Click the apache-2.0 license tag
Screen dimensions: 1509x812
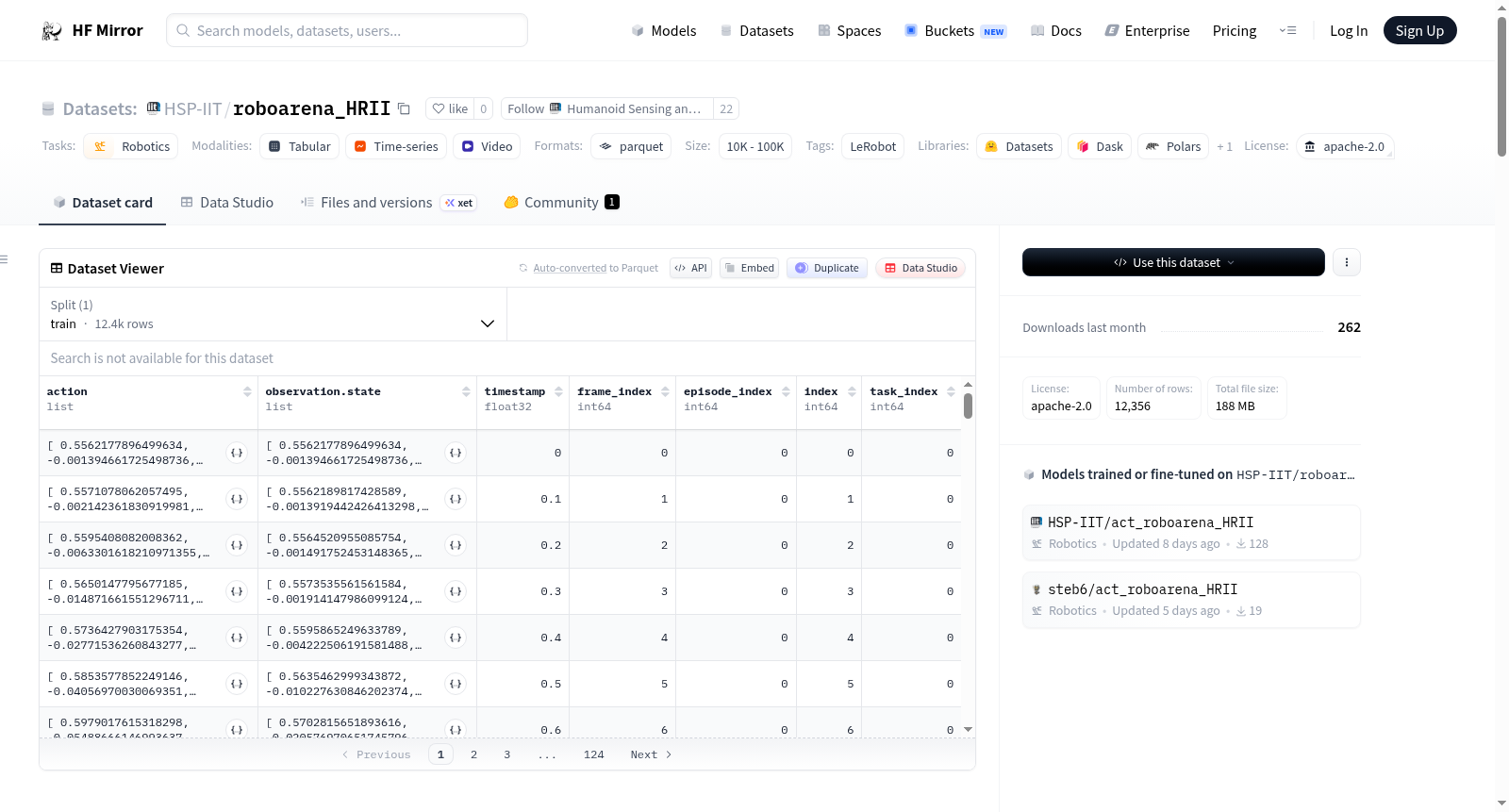tap(1345, 146)
